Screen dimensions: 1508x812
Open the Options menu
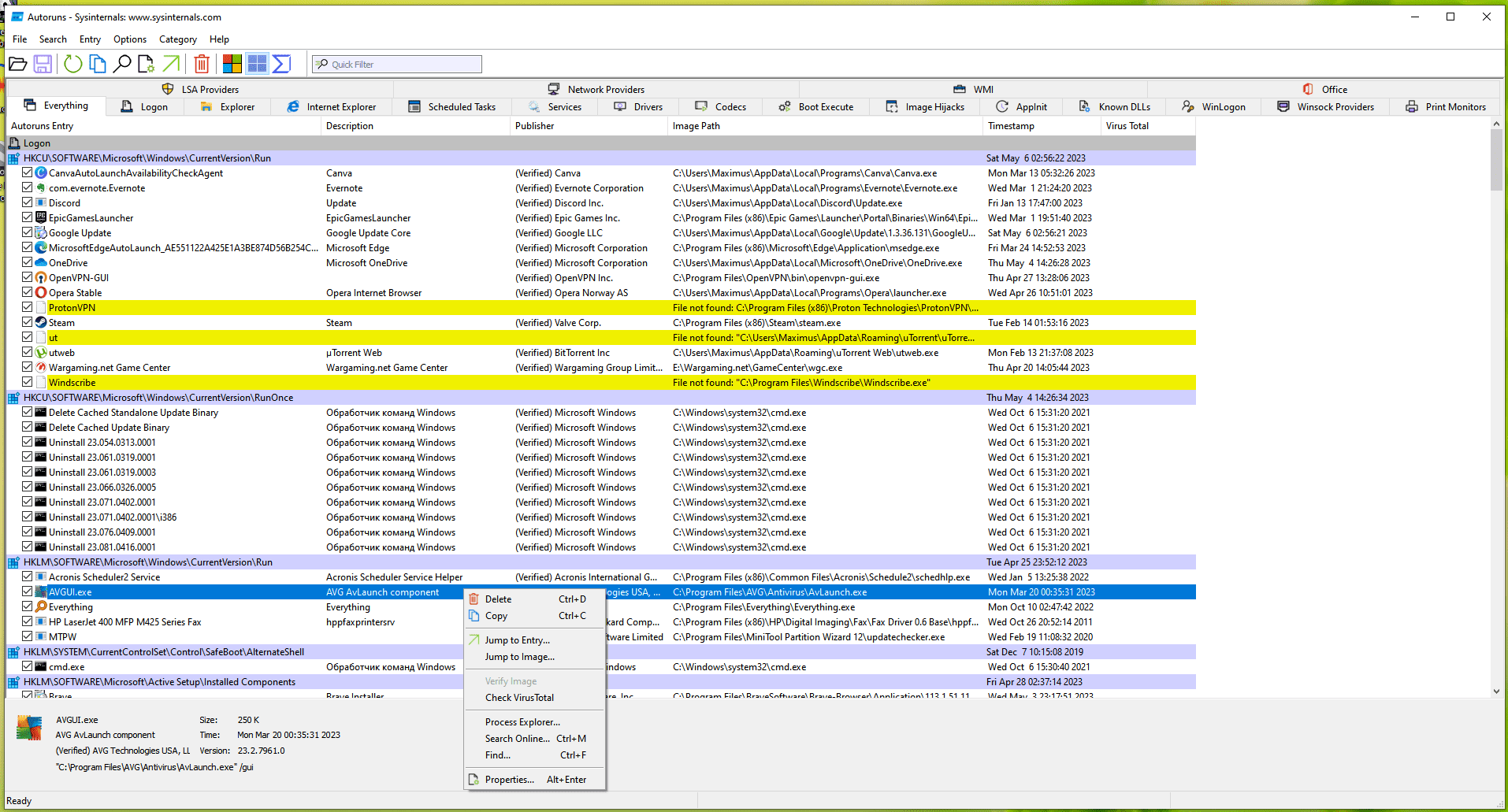(x=130, y=39)
